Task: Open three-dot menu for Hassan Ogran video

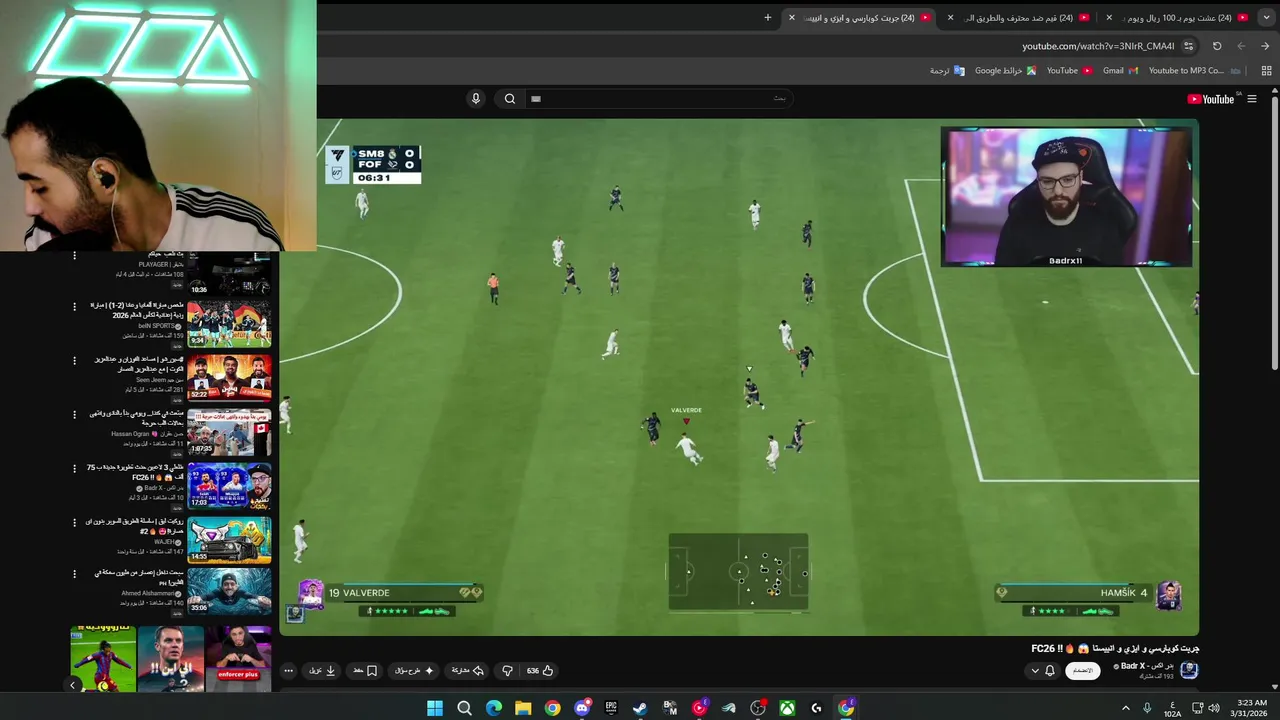Action: tap(74, 415)
